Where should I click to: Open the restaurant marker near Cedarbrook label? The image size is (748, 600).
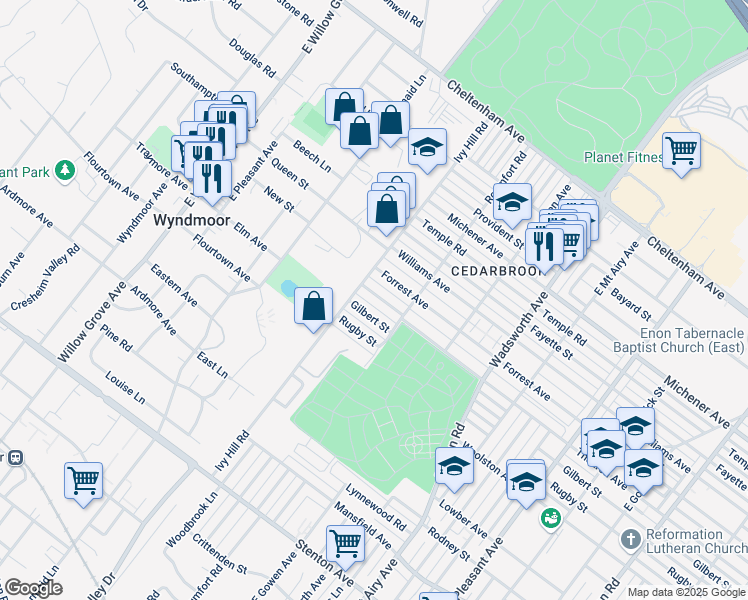point(544,248)
